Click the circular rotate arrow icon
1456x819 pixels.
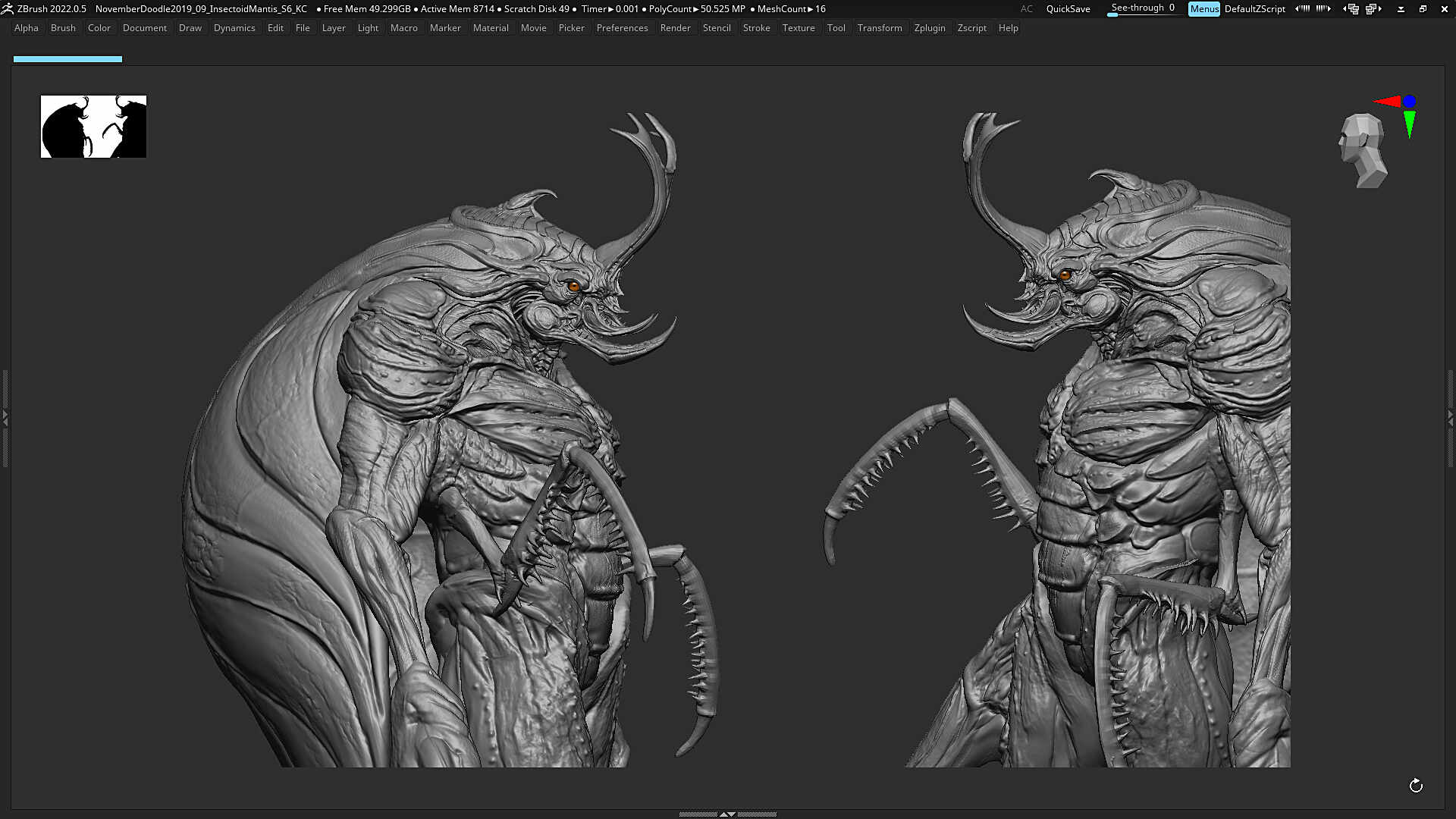click(x=1416, y=786)
